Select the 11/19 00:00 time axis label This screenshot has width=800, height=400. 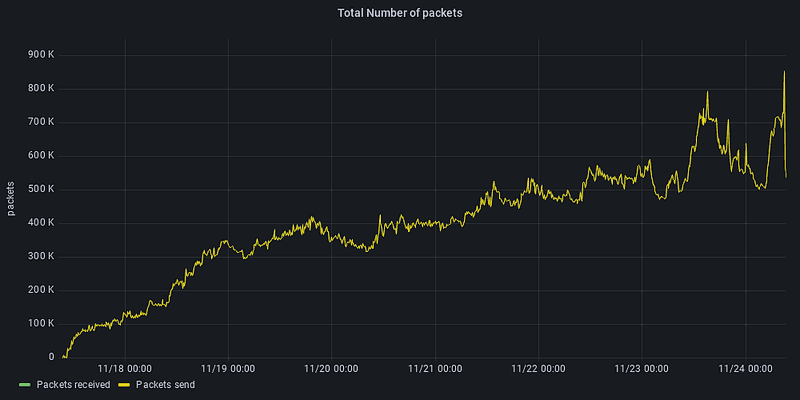click(x=228, y=369)
